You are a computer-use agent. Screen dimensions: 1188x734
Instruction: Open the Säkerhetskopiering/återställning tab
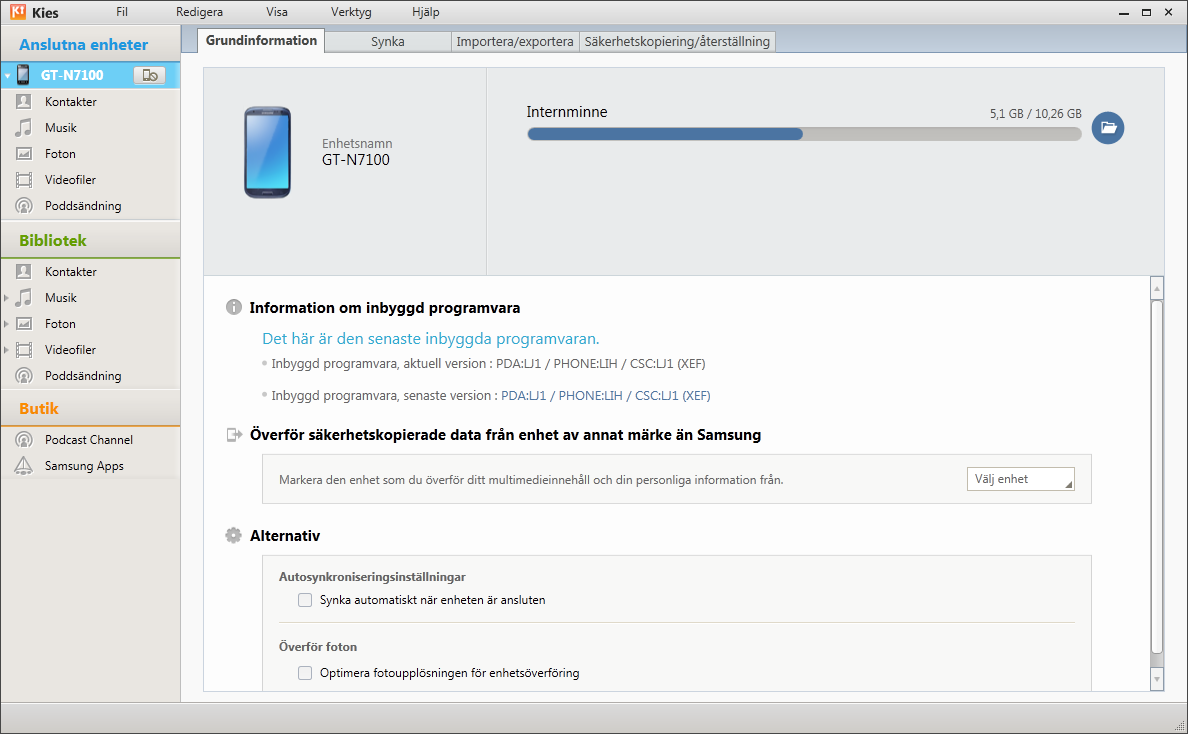tap(677, 42)
